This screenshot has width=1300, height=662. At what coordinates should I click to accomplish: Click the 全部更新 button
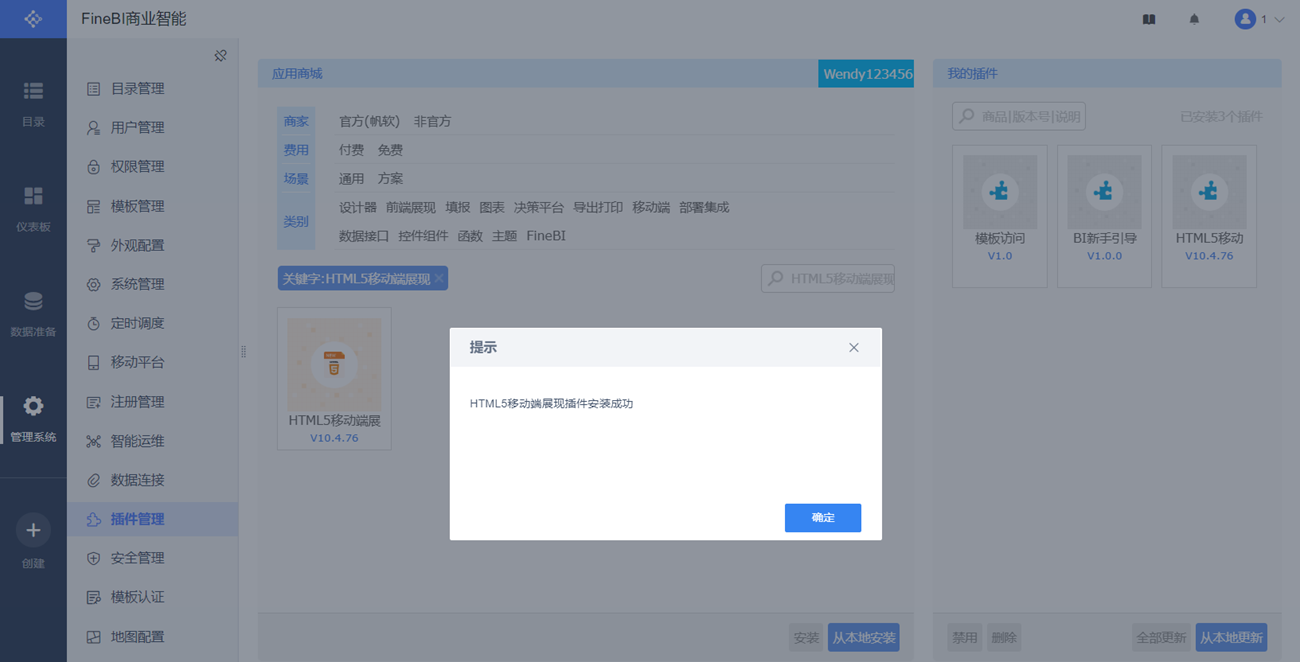(x=1161, y=637)
